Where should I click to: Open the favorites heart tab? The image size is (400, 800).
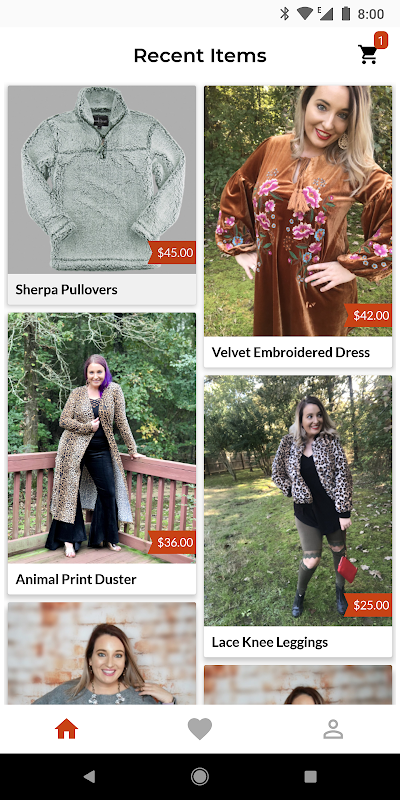199,729
